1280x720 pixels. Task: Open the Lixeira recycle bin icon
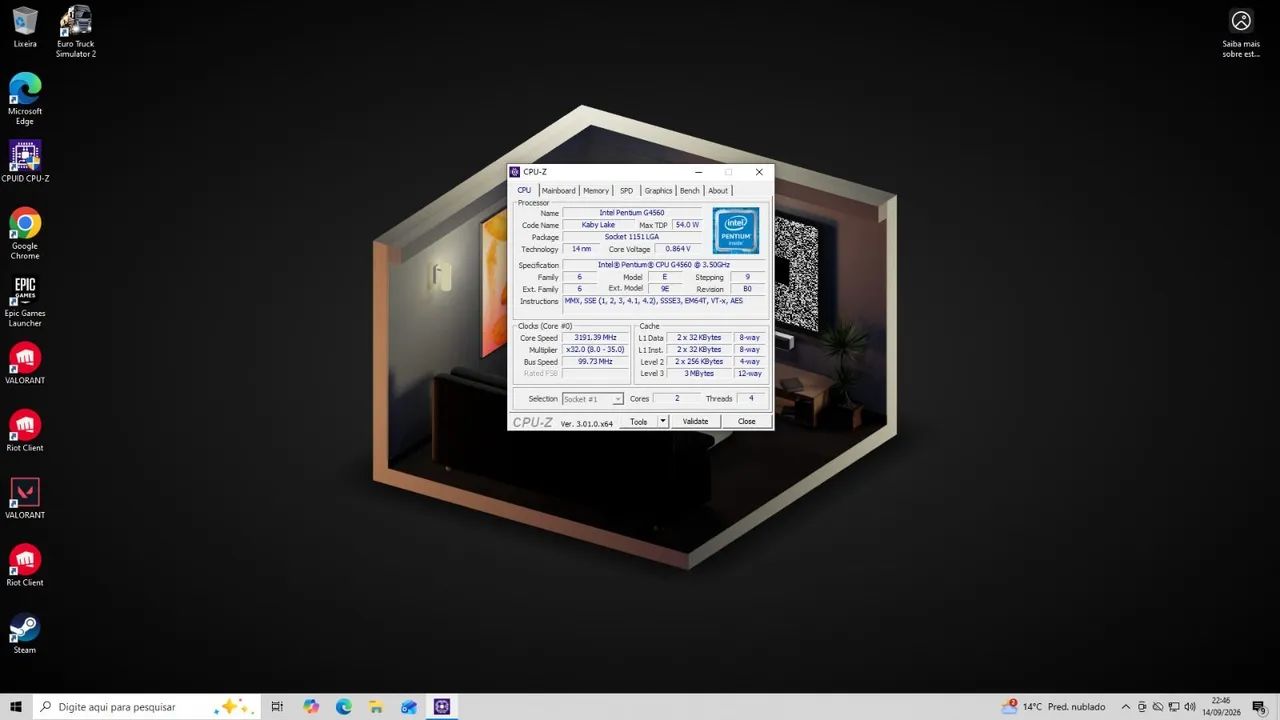[25, 27]
